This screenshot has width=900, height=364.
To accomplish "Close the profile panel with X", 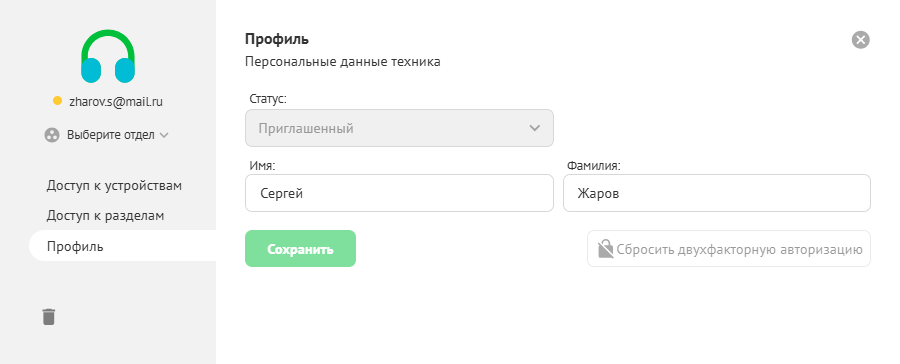I will [860, 40].
